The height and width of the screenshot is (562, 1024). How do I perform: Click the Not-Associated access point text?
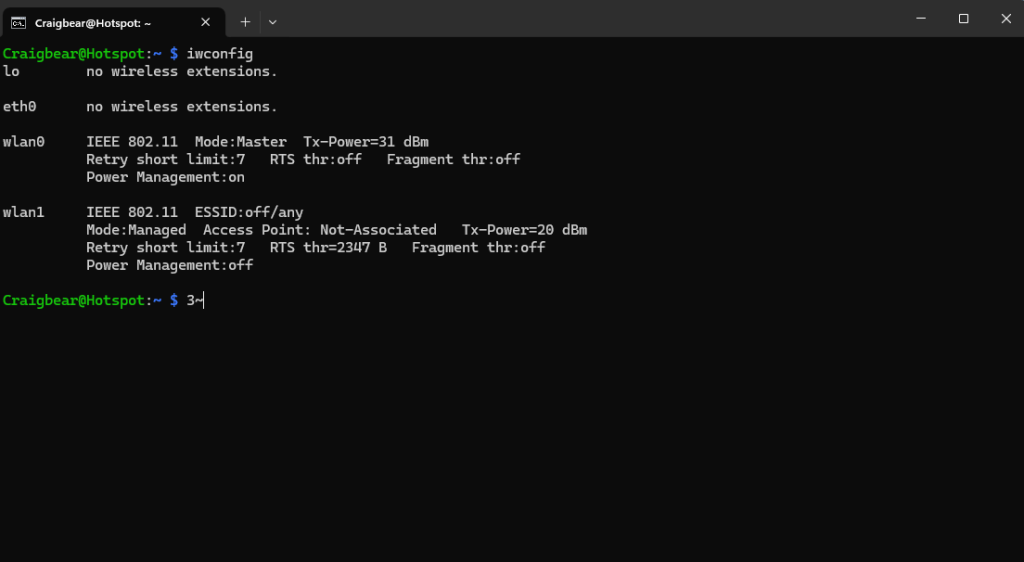(378, 230)
